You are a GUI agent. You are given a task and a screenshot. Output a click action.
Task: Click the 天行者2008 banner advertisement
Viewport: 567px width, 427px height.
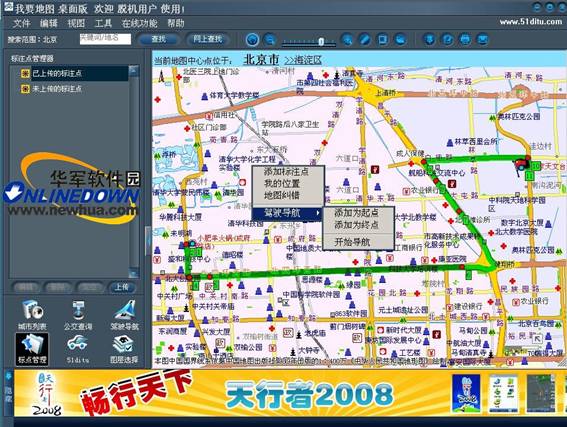(x=310, y=395)
